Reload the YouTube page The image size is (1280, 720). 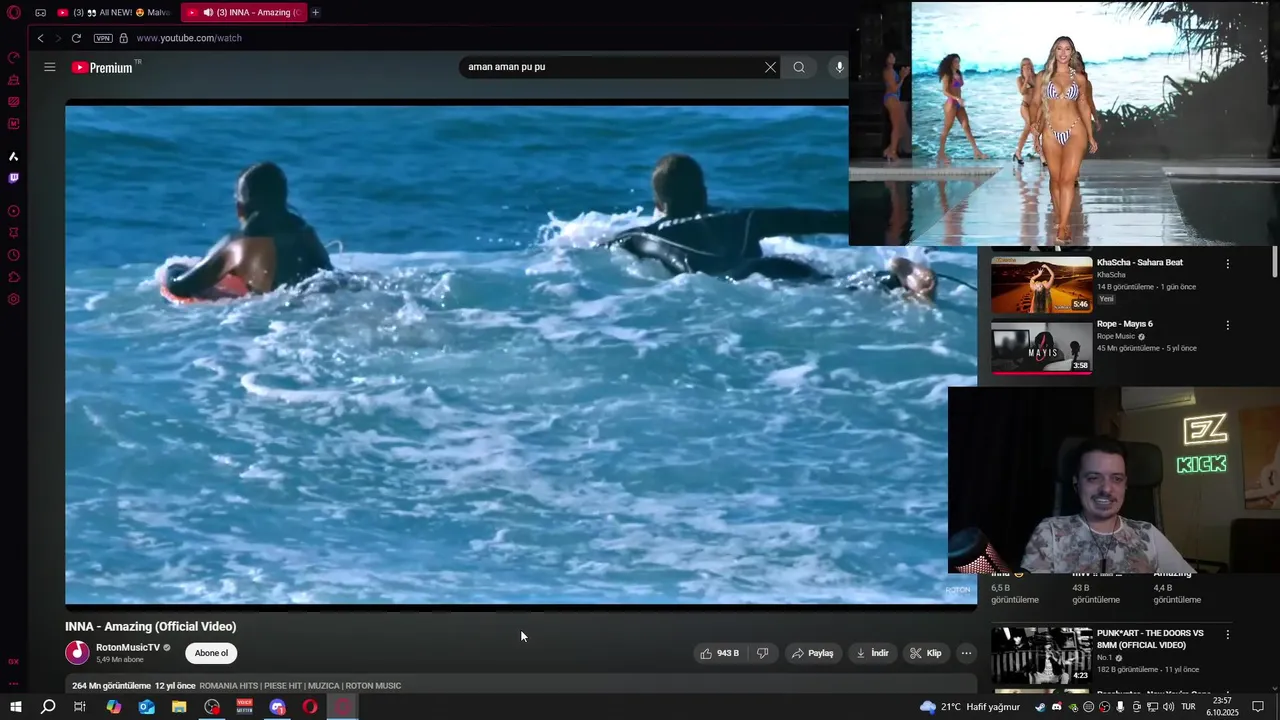76,38
